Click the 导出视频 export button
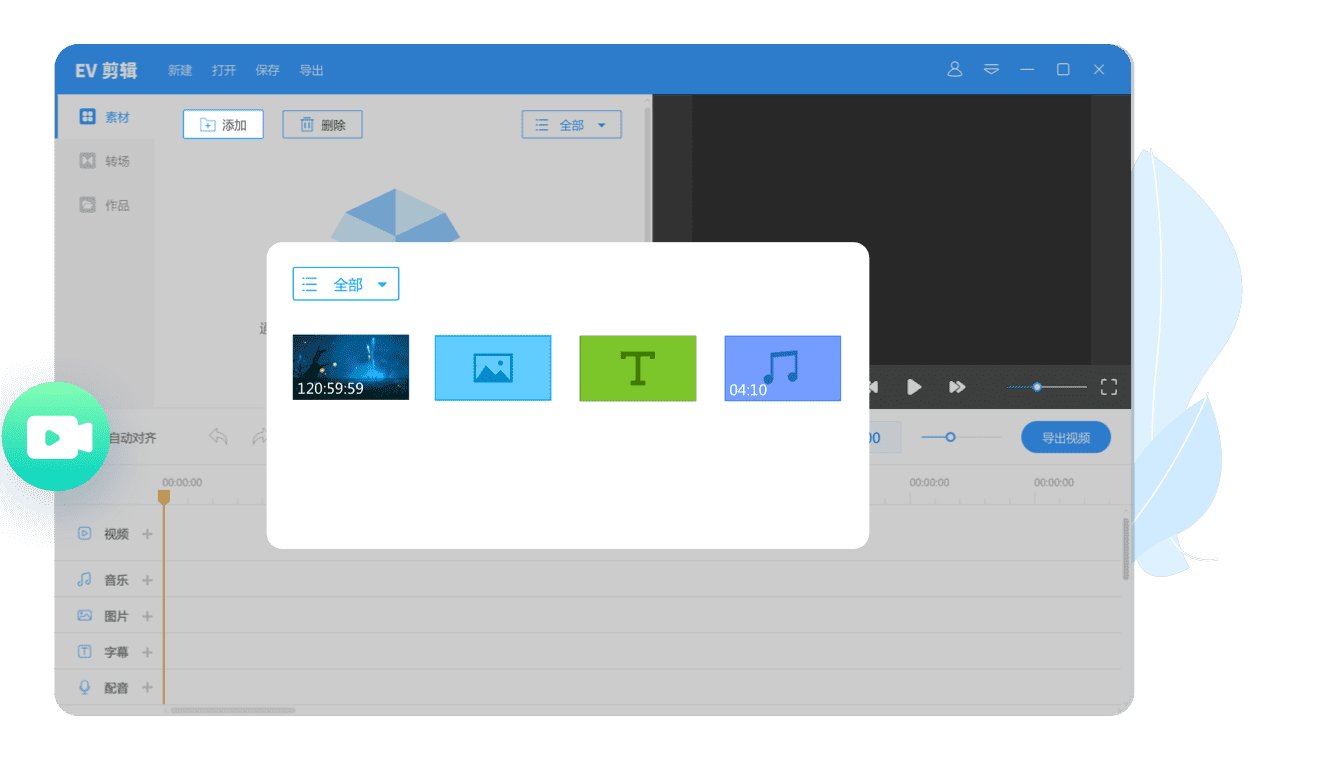 point(1065,437)
